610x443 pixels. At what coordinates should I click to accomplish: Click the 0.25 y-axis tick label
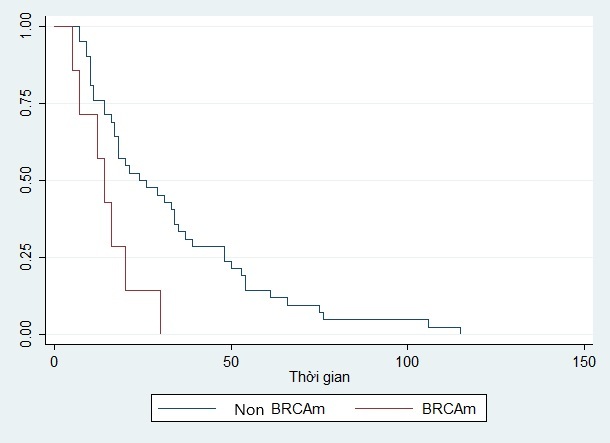point(27,257)
